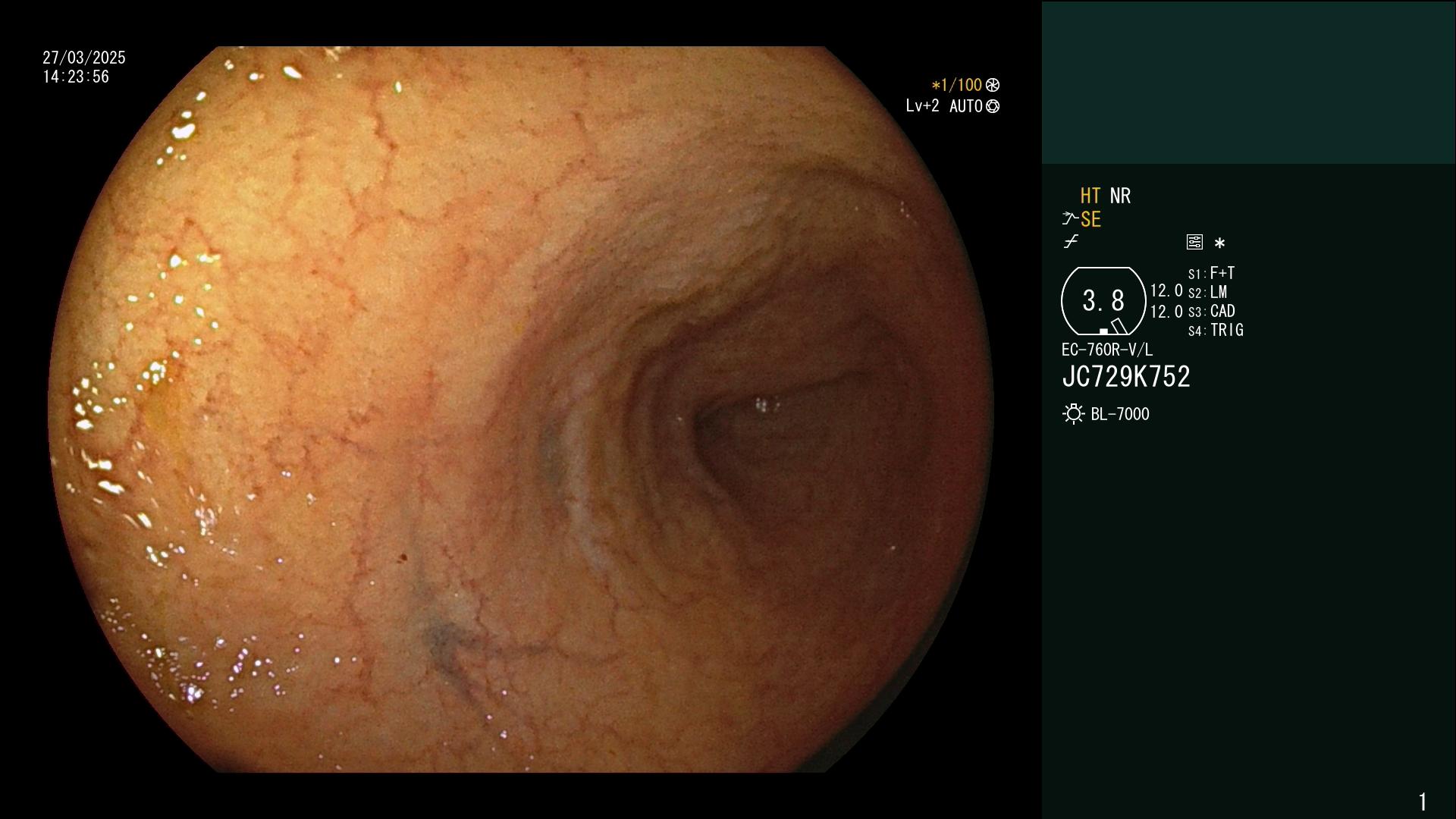Image resolution: width=1456 pixels, height=819 pixels.
Task: Click the *1/100 shutter value
Action: 957,85
